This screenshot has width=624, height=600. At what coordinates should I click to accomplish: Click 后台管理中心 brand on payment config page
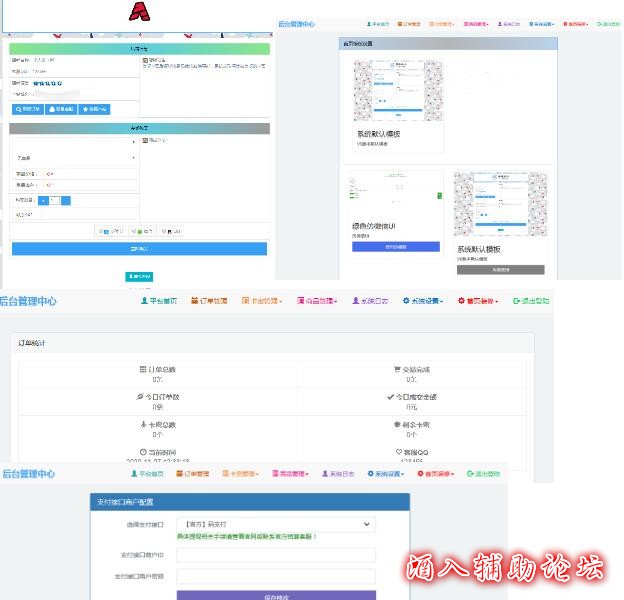click(x=29, y=474)
